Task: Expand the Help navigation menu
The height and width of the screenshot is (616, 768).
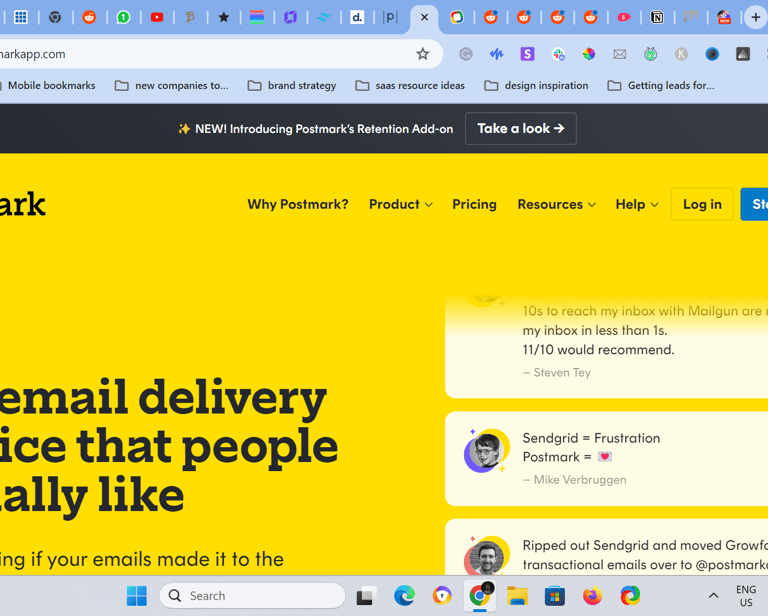Action: [637, 204]
